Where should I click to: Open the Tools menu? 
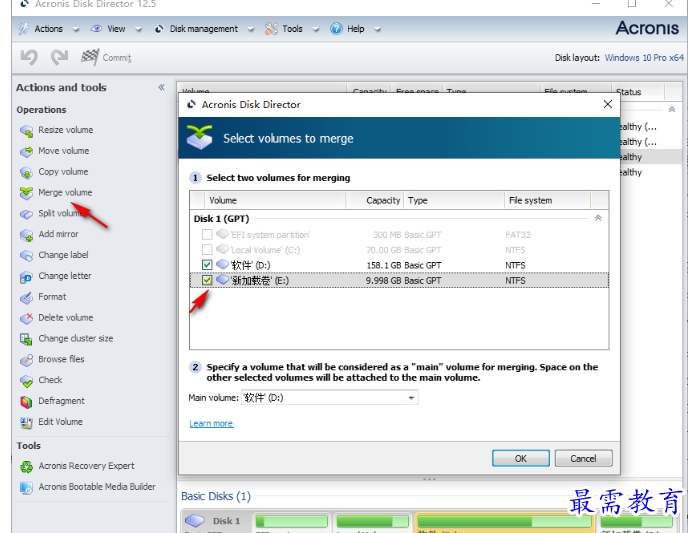pos(292,29)
